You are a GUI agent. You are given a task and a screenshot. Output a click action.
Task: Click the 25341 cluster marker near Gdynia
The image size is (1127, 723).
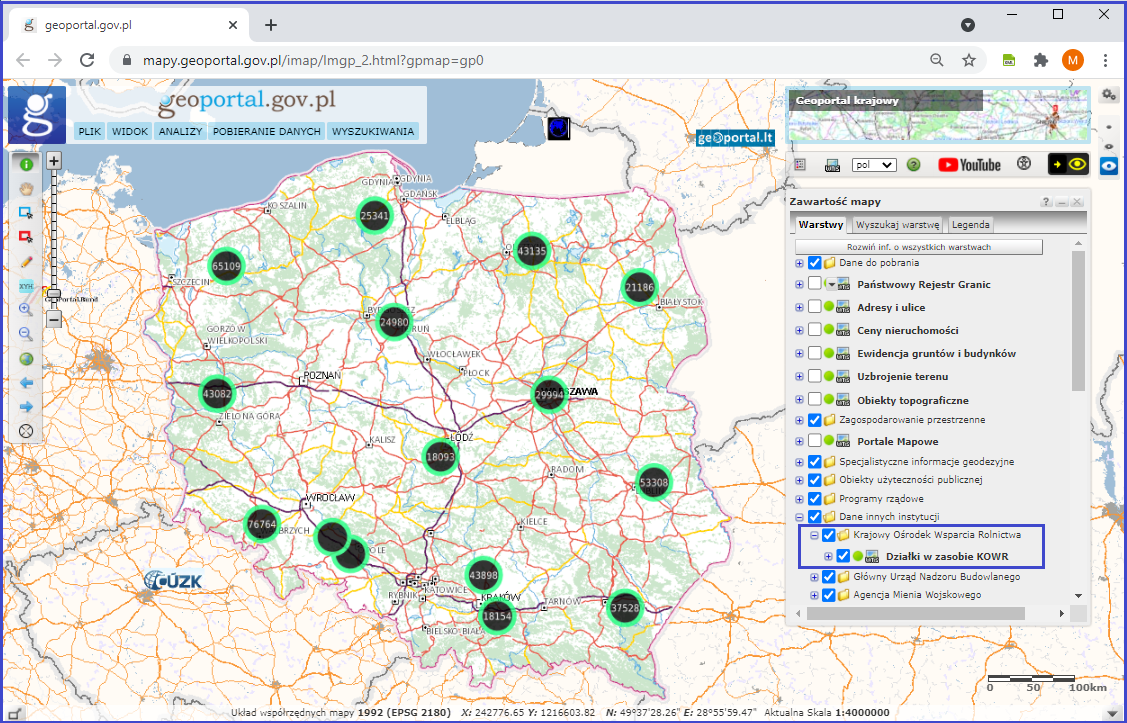tap(374, 215)
